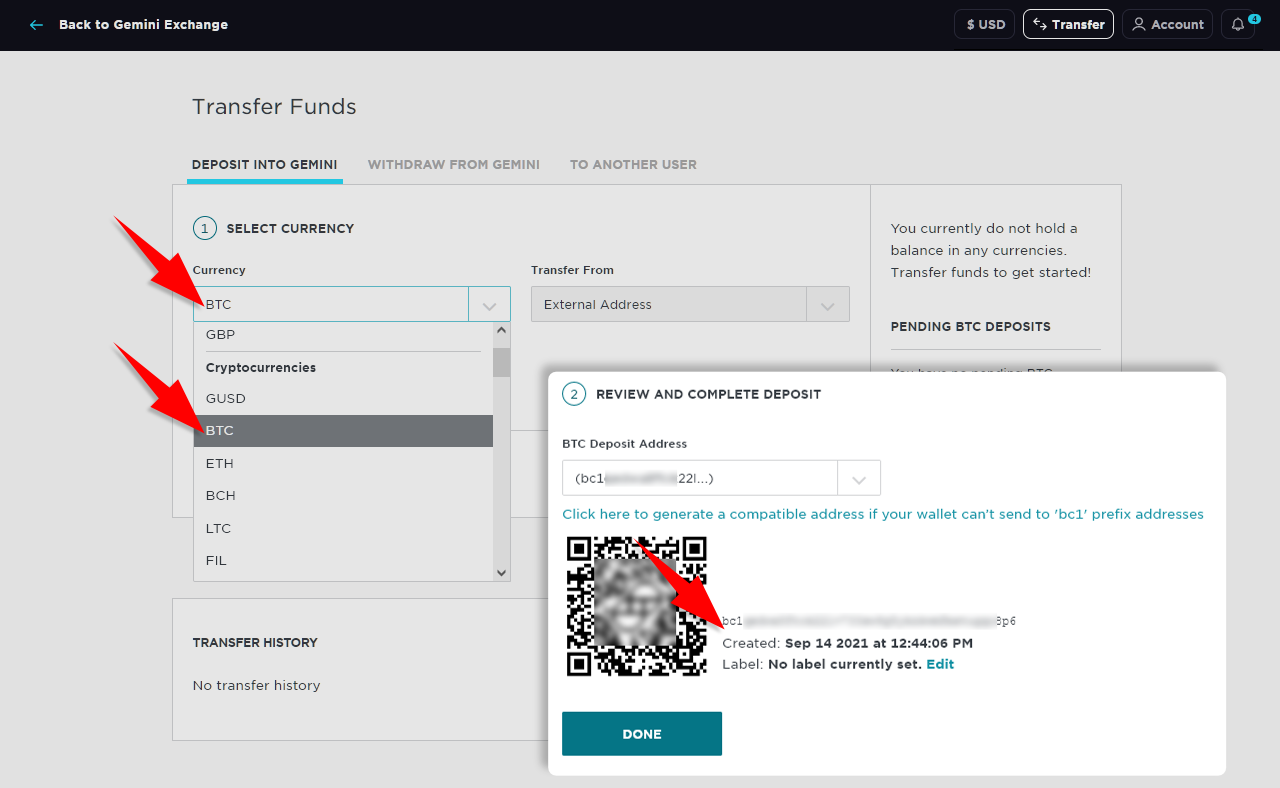Screen dimensions: 1280x788
Task: Click generate compatible address link
Action: [883, 514]
